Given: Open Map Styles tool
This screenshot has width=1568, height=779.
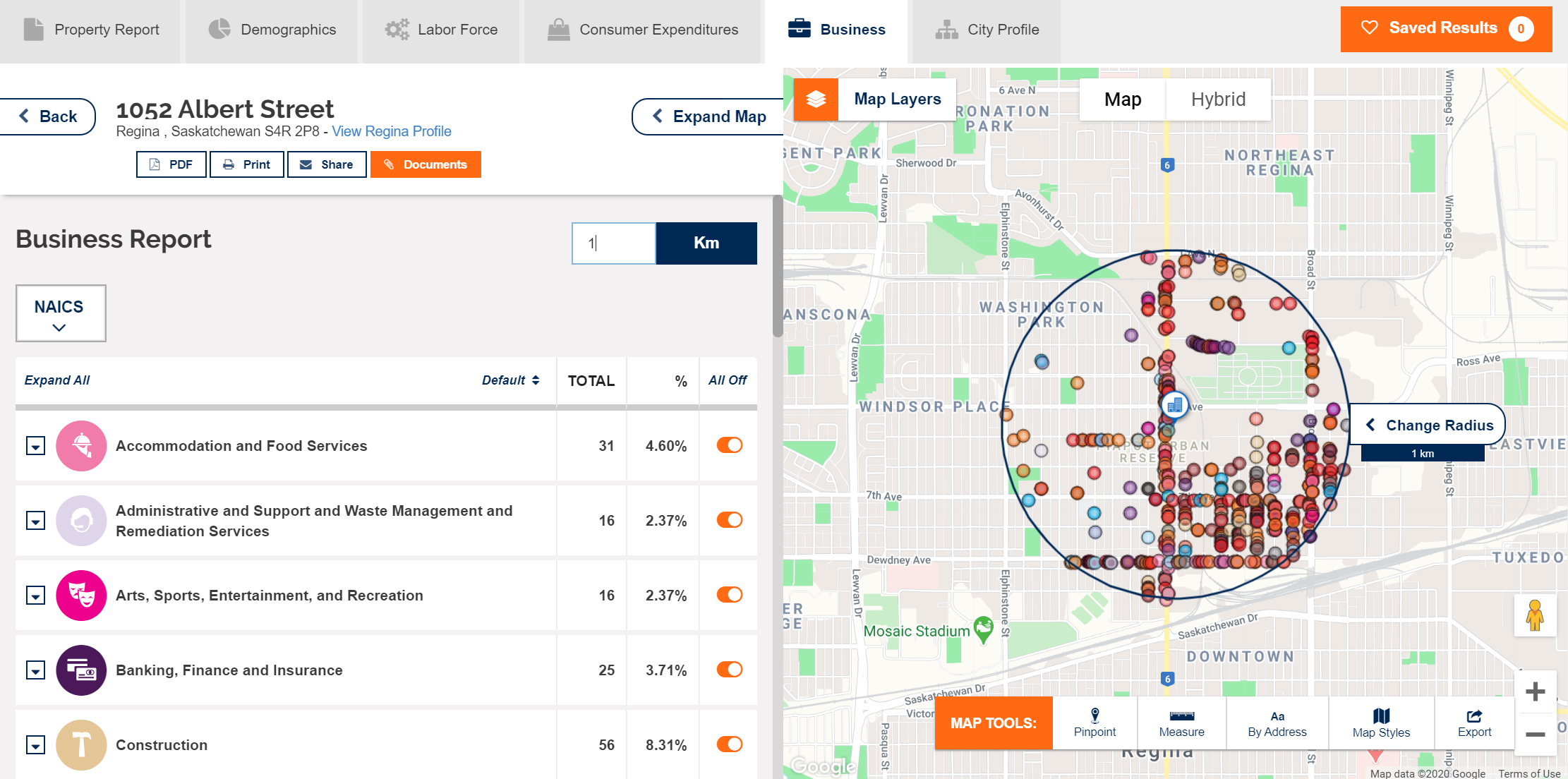Looking at the screenshot, I should coord(1381,723).
